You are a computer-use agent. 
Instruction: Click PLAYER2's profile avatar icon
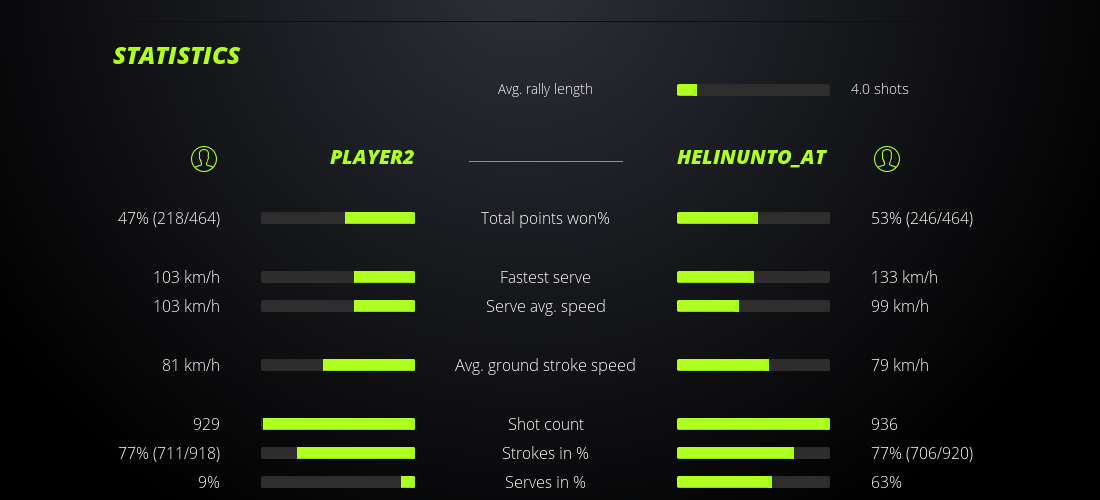(204, 158)
